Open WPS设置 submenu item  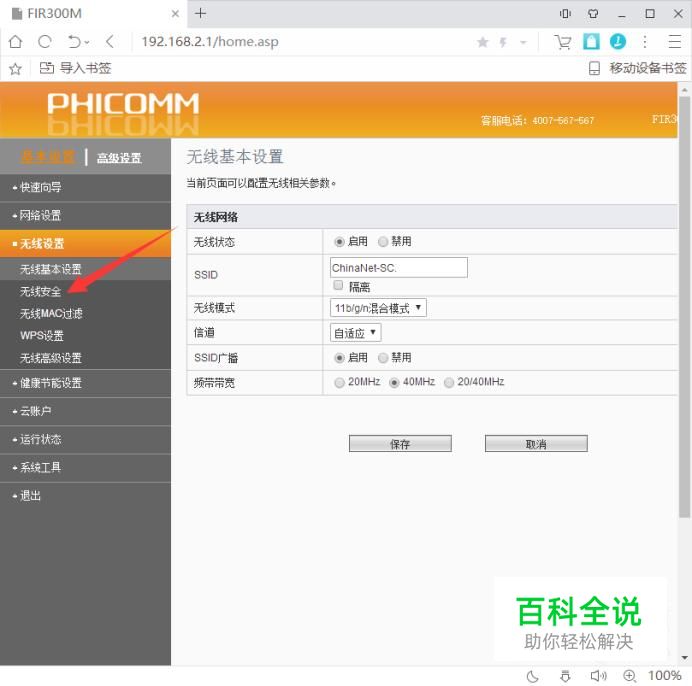pyautogui.click(x=42, y=335)
